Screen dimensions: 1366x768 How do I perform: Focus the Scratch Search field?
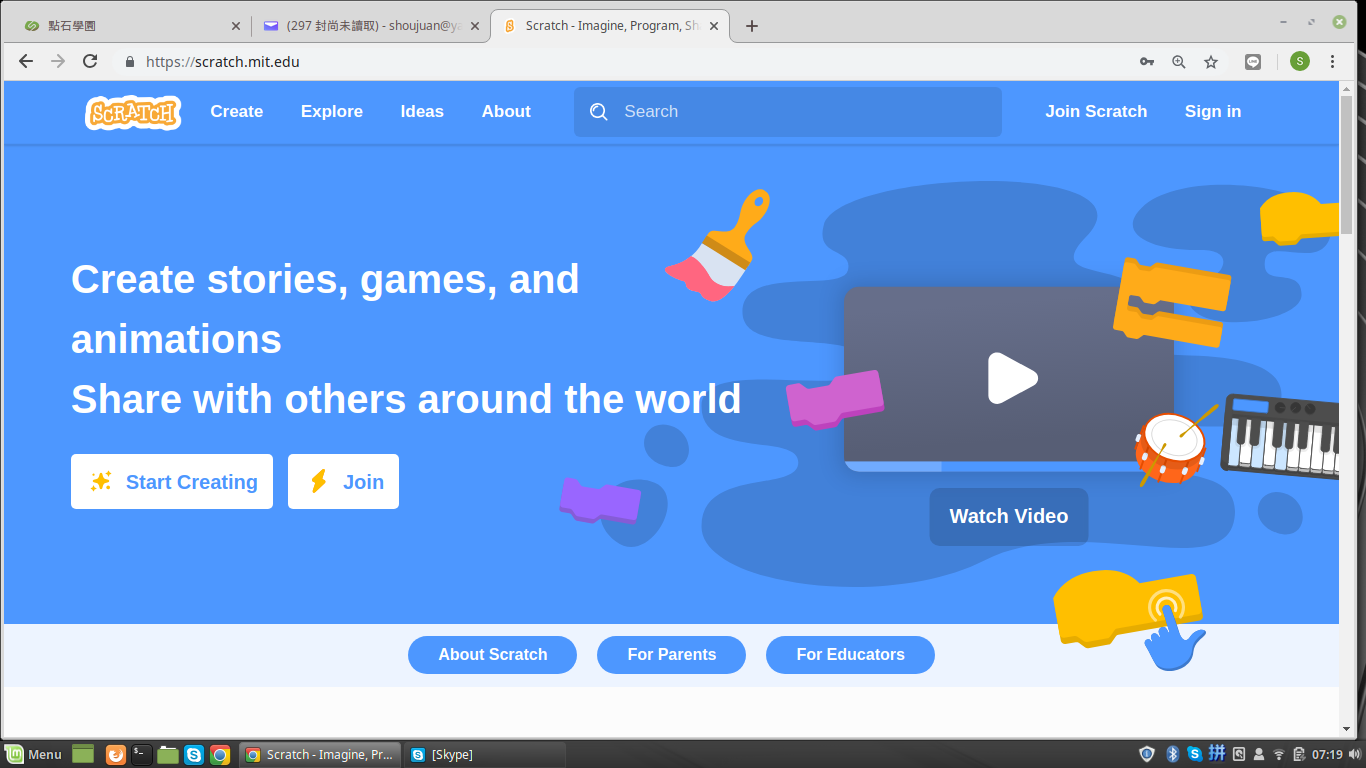coord(788,112)
